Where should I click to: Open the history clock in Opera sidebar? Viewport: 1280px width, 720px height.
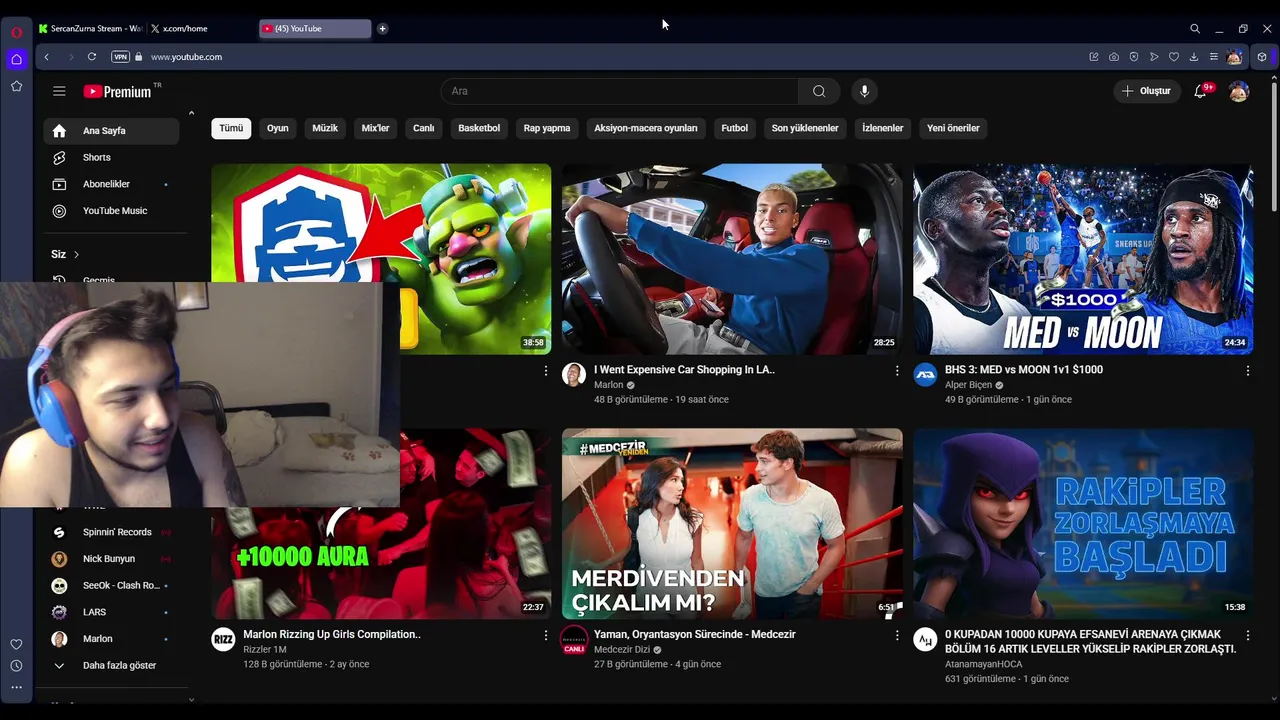coord(16,666)
